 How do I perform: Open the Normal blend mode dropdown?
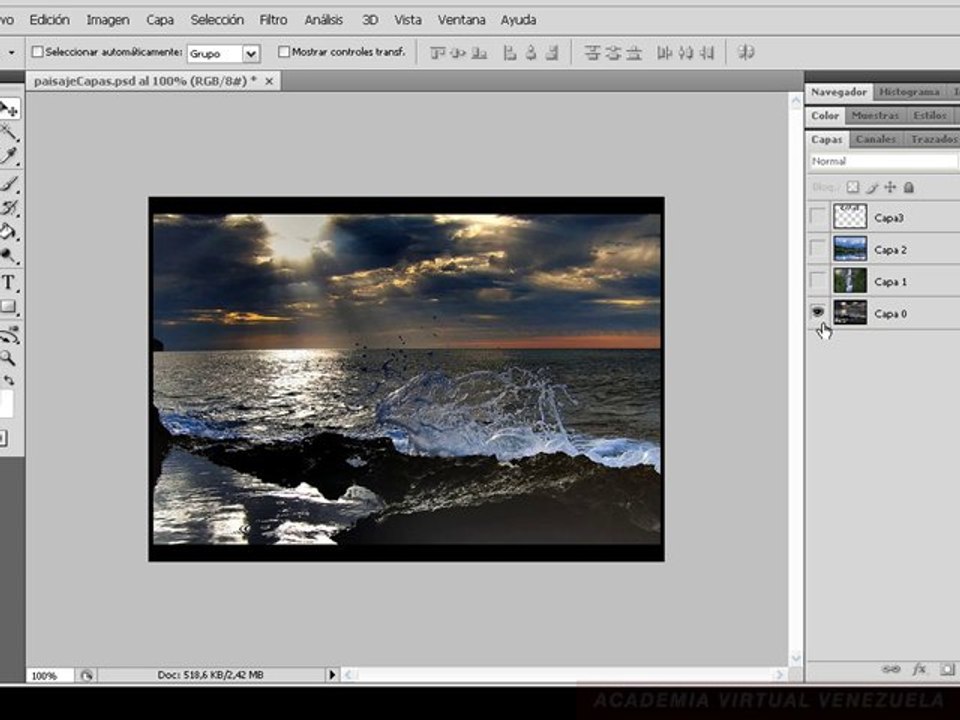pos(883,161)
